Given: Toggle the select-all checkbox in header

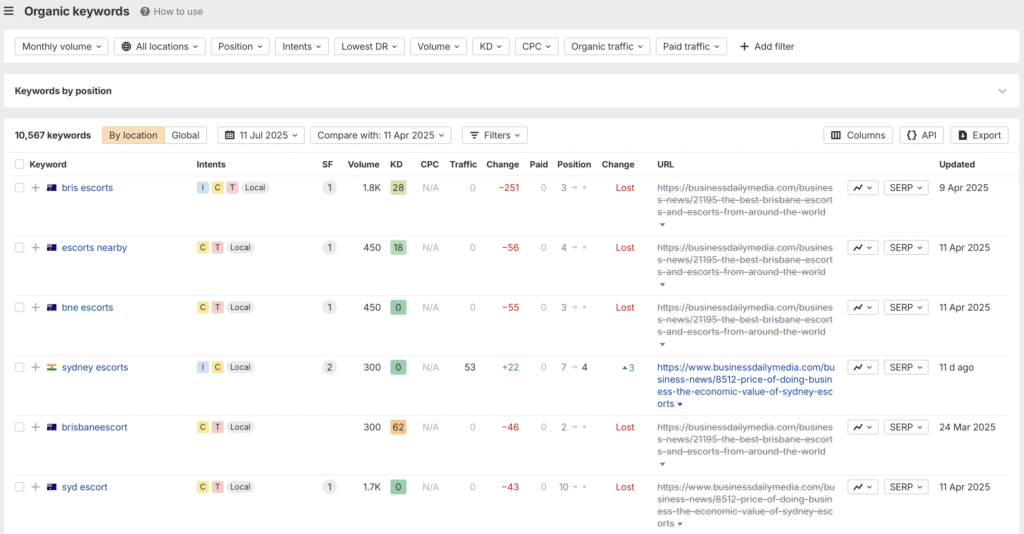Looking at the screenshot, I should (20, 164).
